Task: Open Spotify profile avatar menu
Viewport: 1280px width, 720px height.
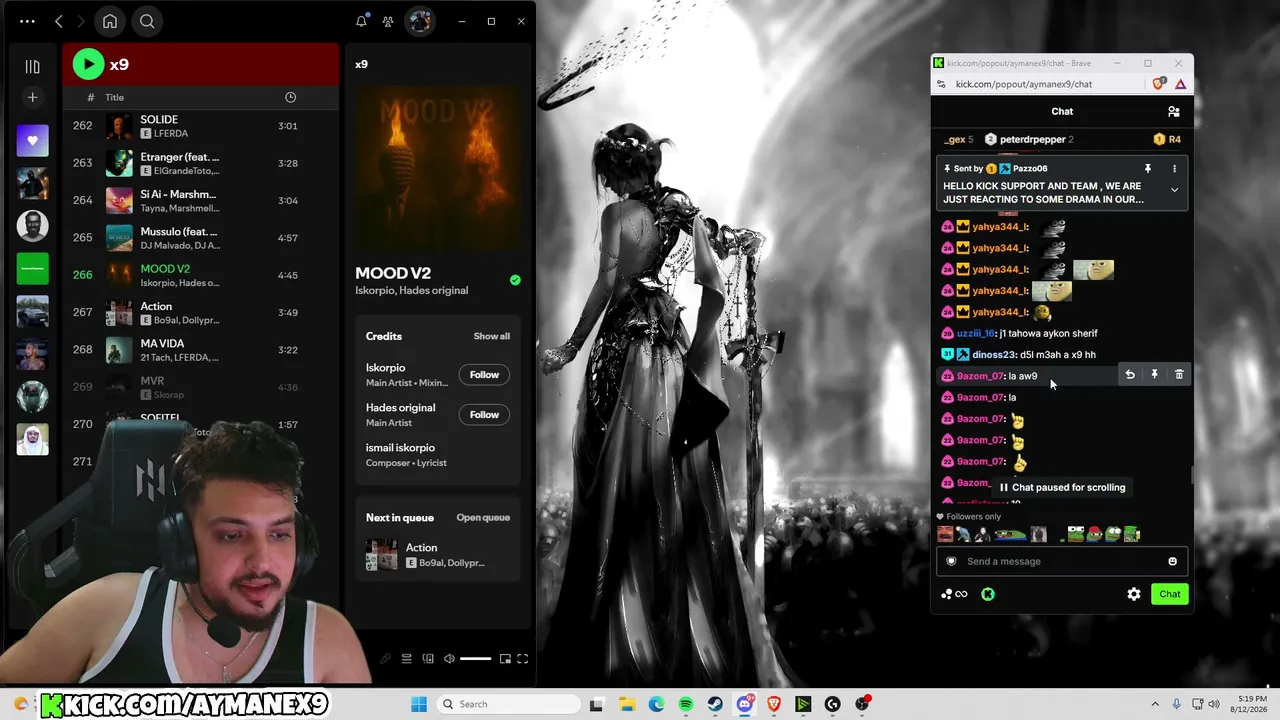Action: 420,21
